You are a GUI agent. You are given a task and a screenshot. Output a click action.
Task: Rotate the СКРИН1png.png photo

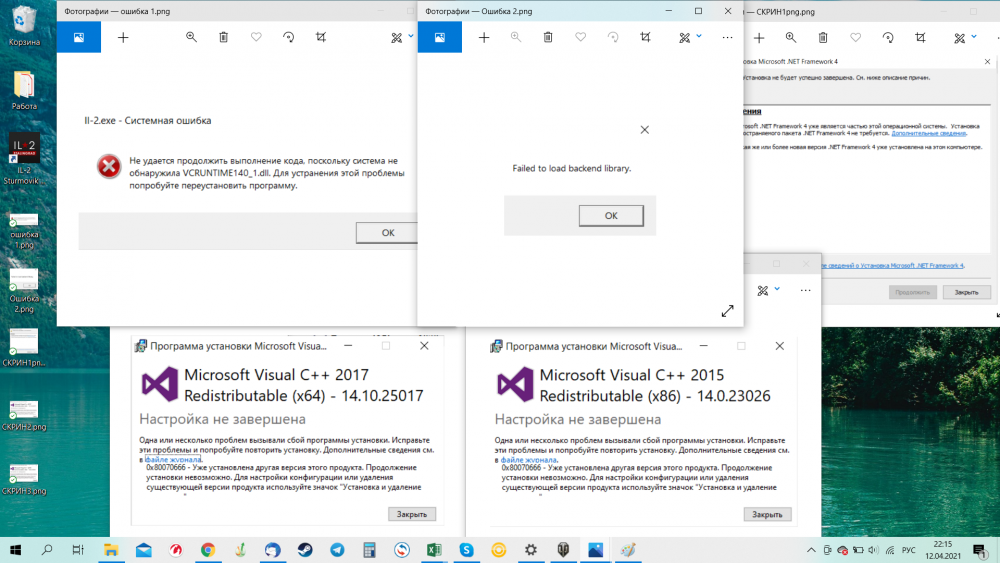tap(888, 38)
